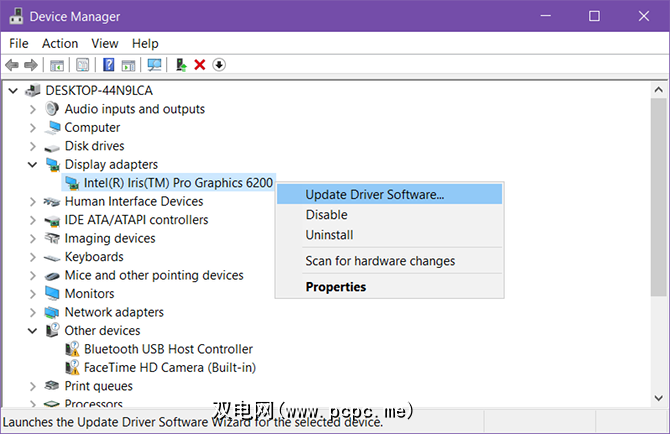Click the blue Help question mark icon
The width and height of the screenshot is (670, 434).
coord(109,65)
